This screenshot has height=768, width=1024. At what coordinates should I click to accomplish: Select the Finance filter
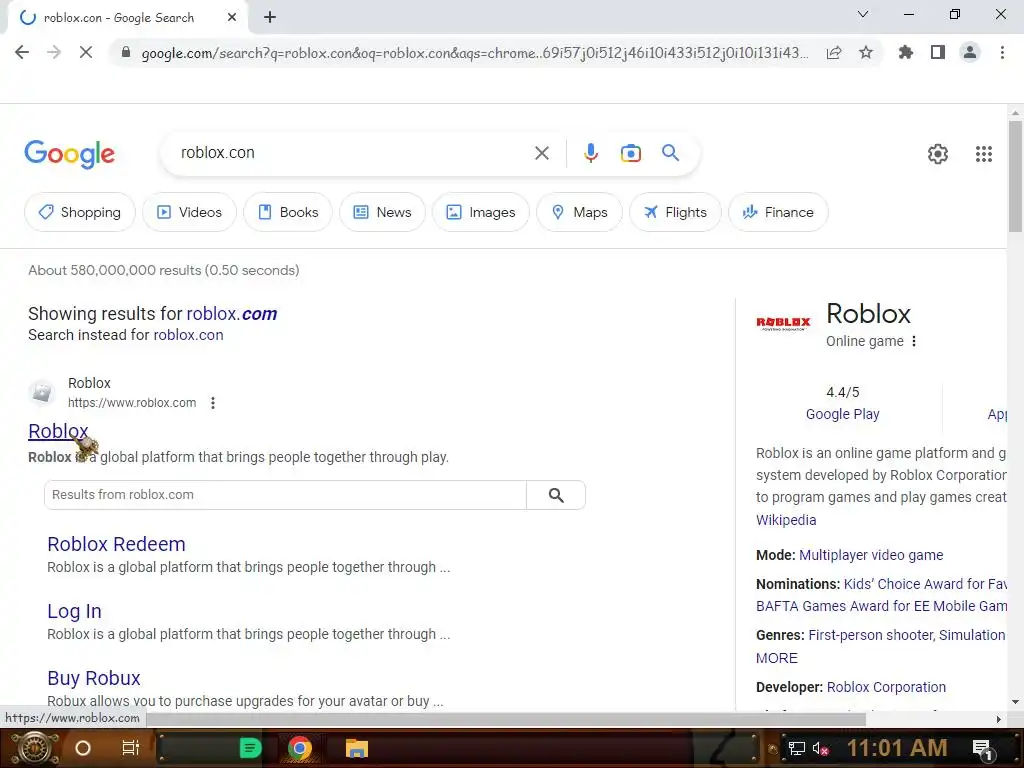pyautogui.click(x=778, y=212)
